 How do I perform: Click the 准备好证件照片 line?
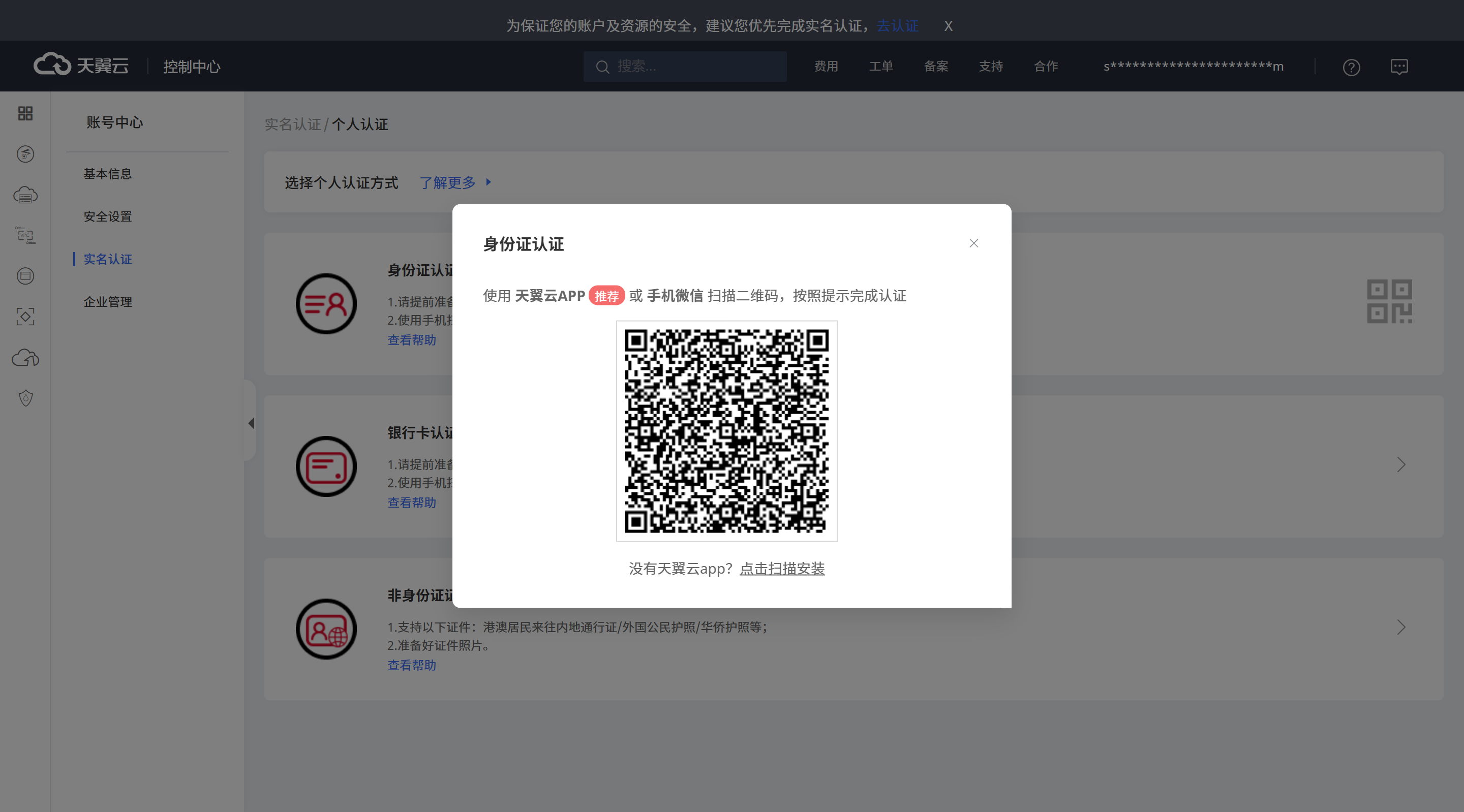(439, 645)
